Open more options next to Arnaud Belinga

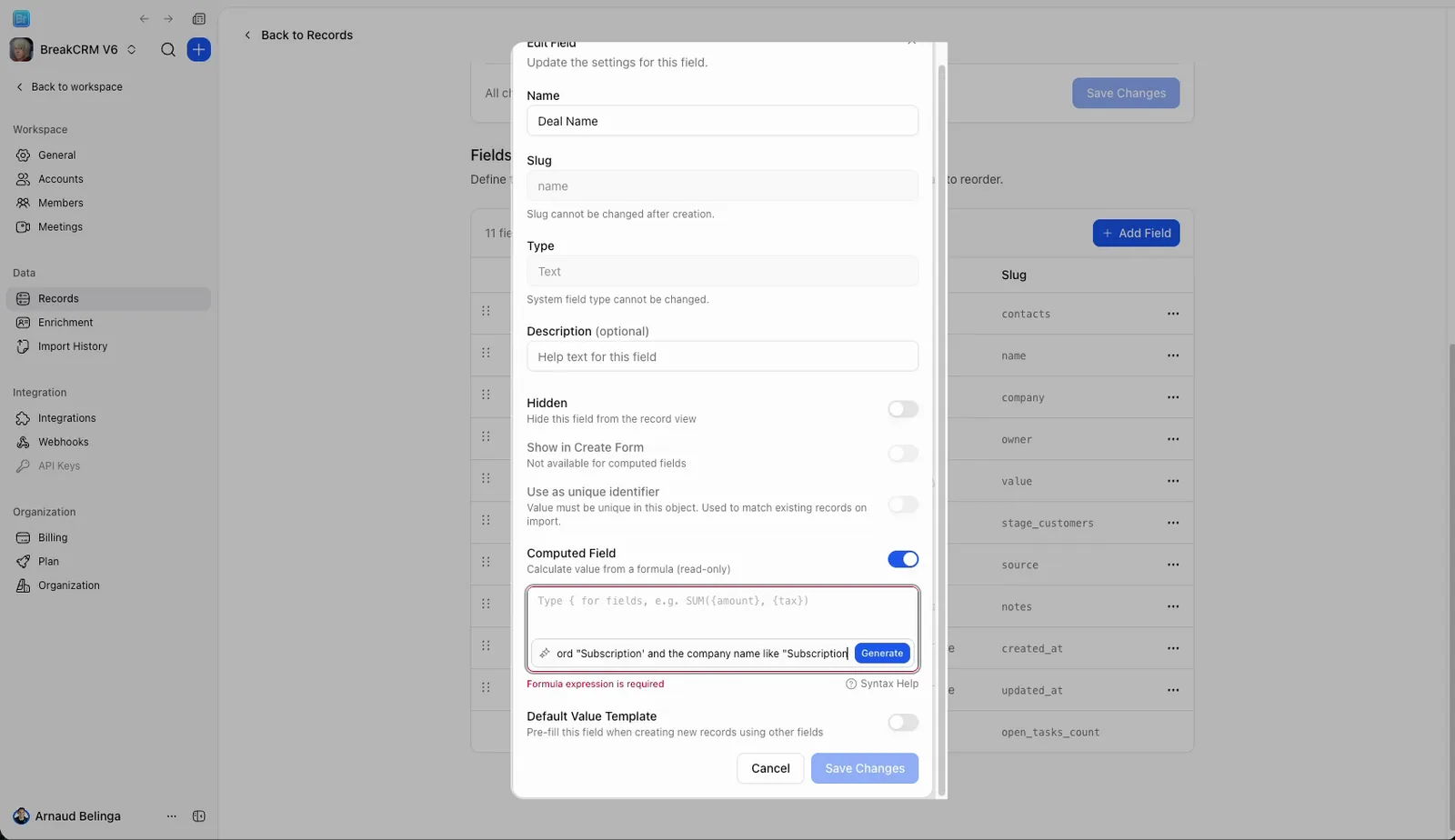point(172,816)
